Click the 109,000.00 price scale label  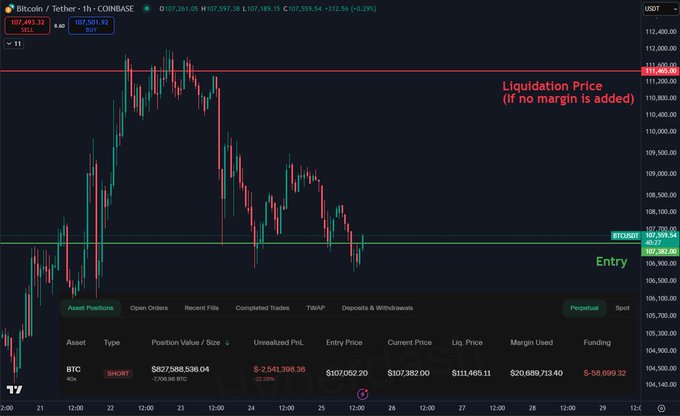[660, 174]
